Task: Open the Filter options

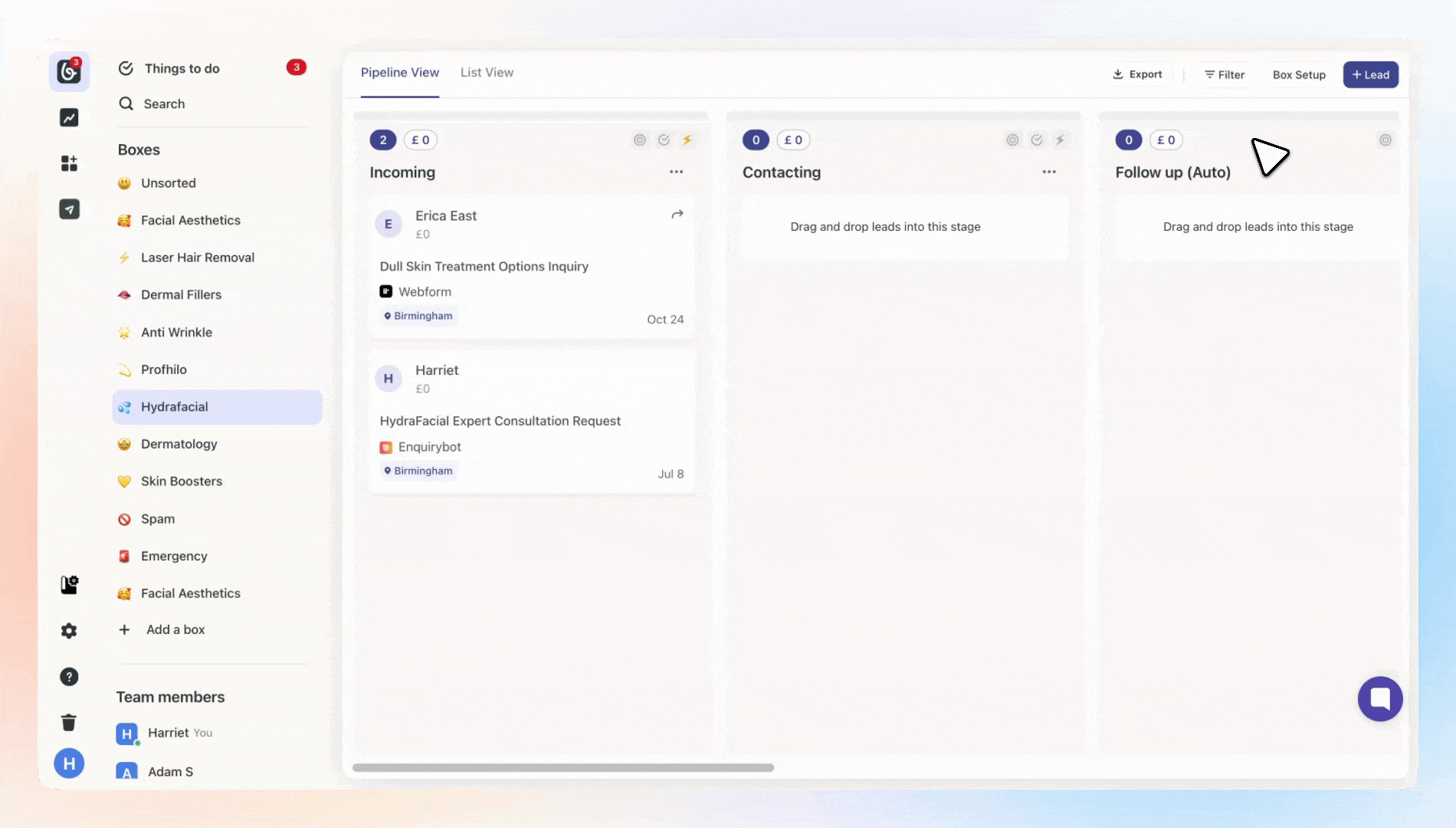Action: (1225, 74)
